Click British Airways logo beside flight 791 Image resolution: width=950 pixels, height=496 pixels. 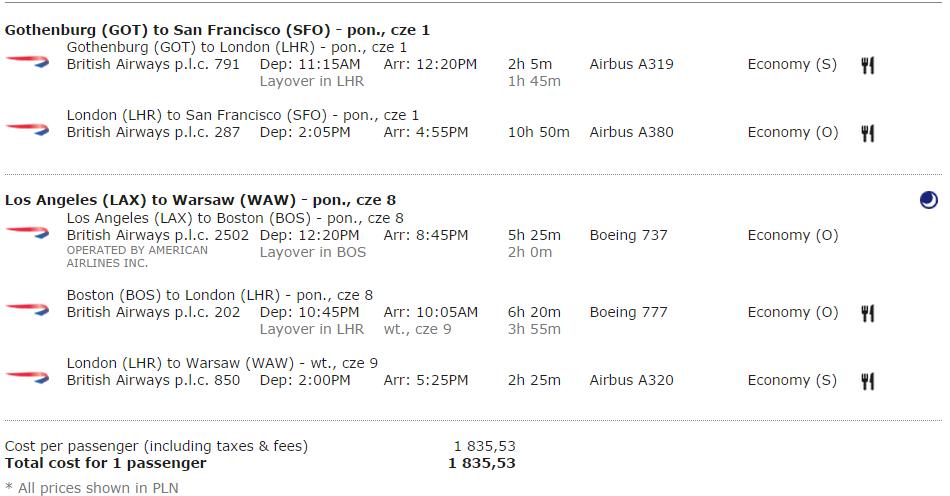(x=27, y=61)
